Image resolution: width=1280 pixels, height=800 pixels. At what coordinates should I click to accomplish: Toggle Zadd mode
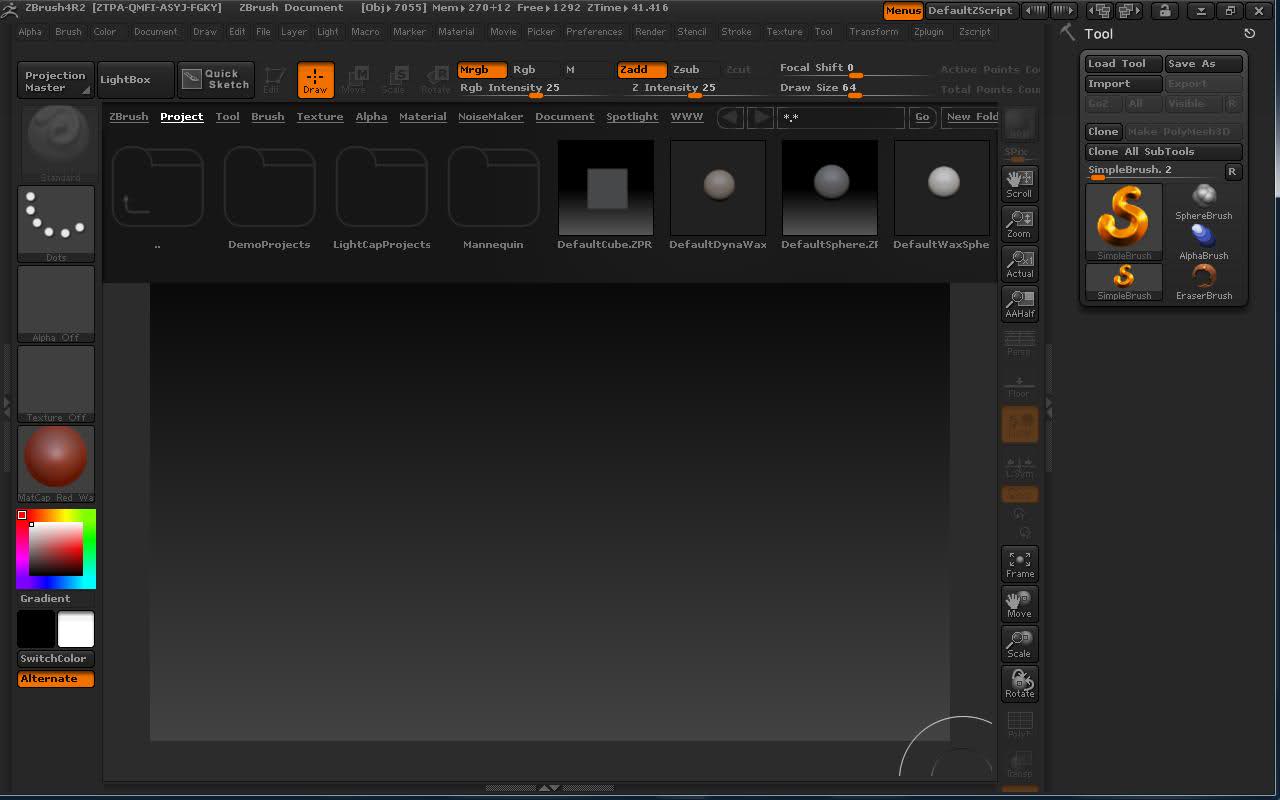coord(642,70)
